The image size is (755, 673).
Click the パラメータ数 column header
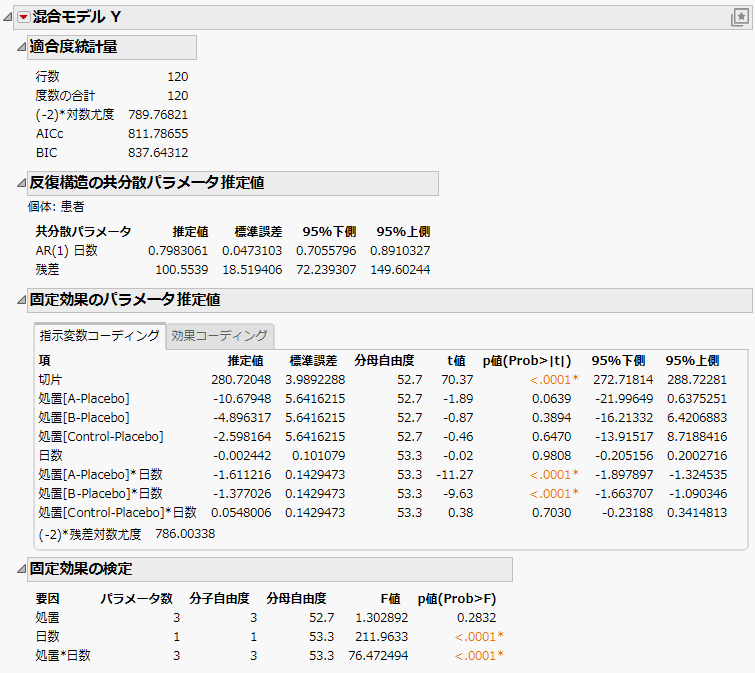point(136,598)
